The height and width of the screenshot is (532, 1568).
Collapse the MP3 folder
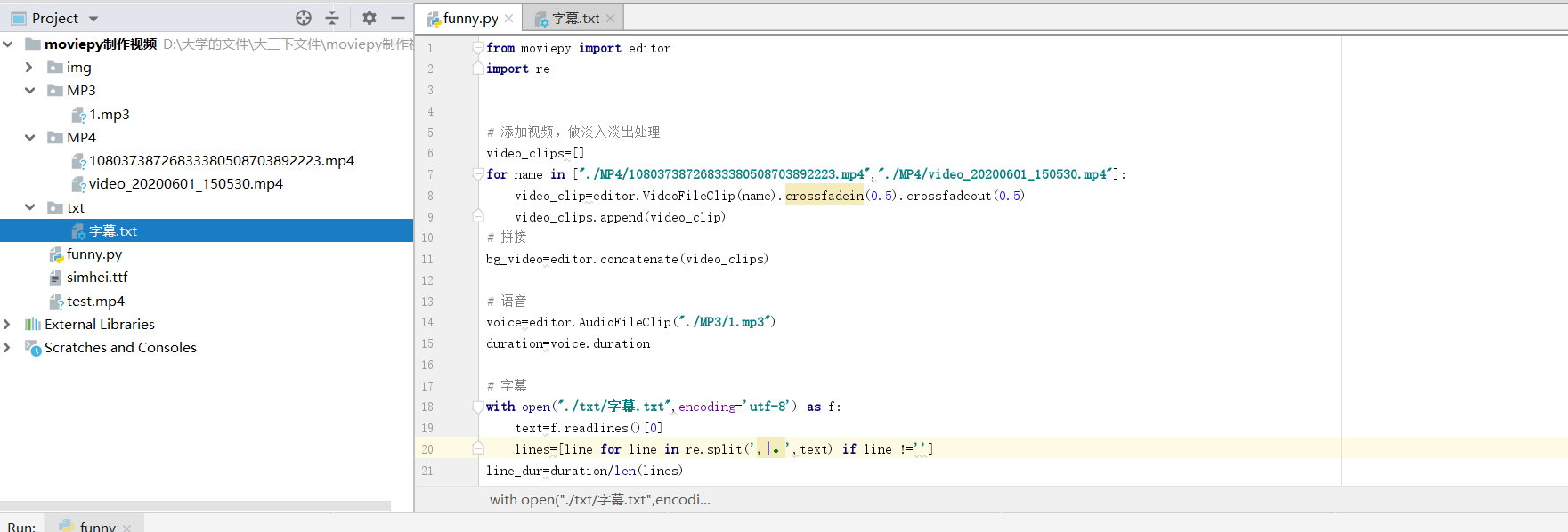coord(29,90)
